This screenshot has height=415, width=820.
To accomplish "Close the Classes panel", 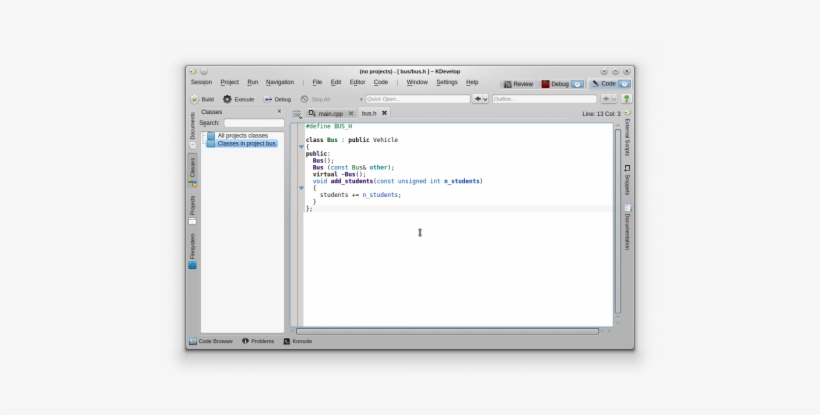I will (x=279, y=111).
